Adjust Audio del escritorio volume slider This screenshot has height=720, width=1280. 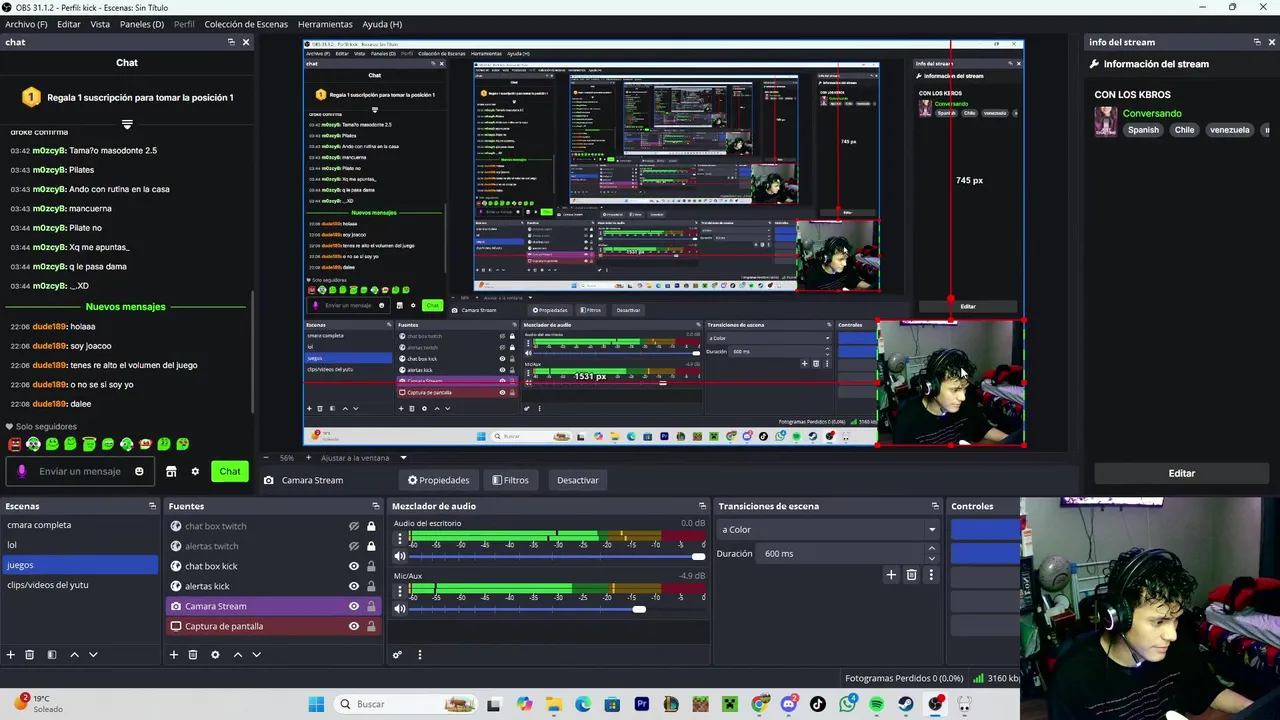[x=698, y=556]
